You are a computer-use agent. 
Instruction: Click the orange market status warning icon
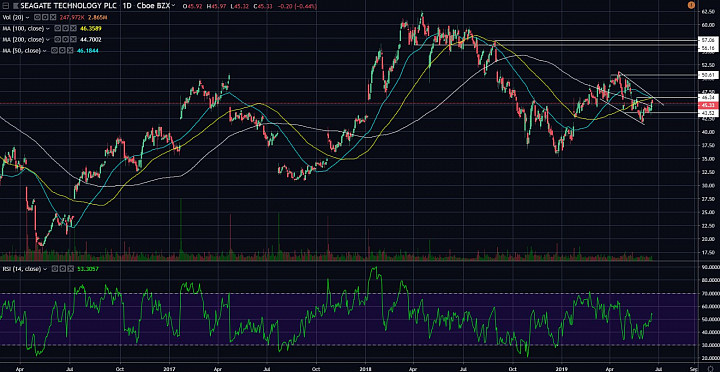692,5
